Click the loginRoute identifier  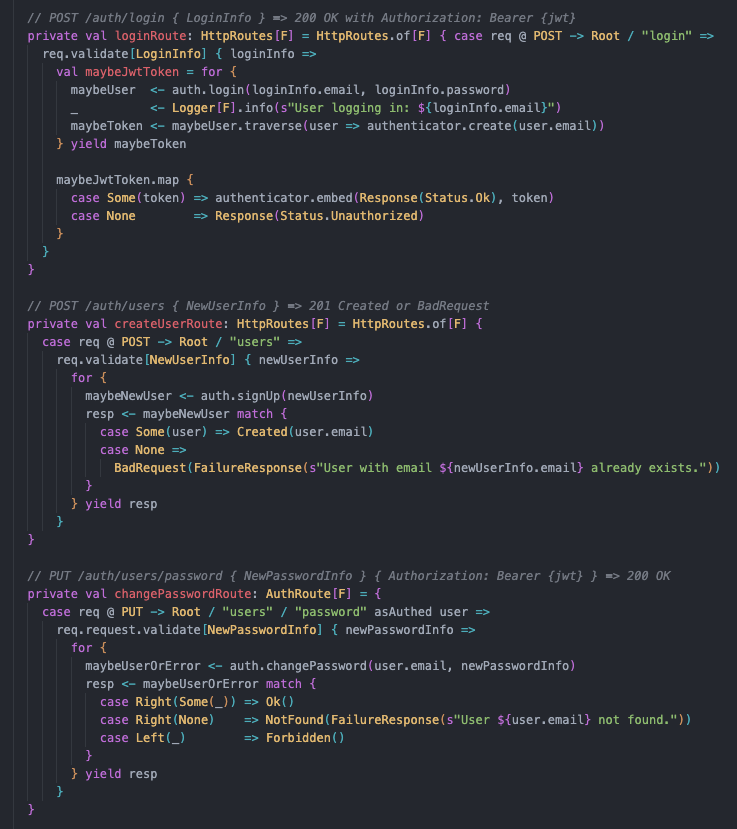[151, 36]
